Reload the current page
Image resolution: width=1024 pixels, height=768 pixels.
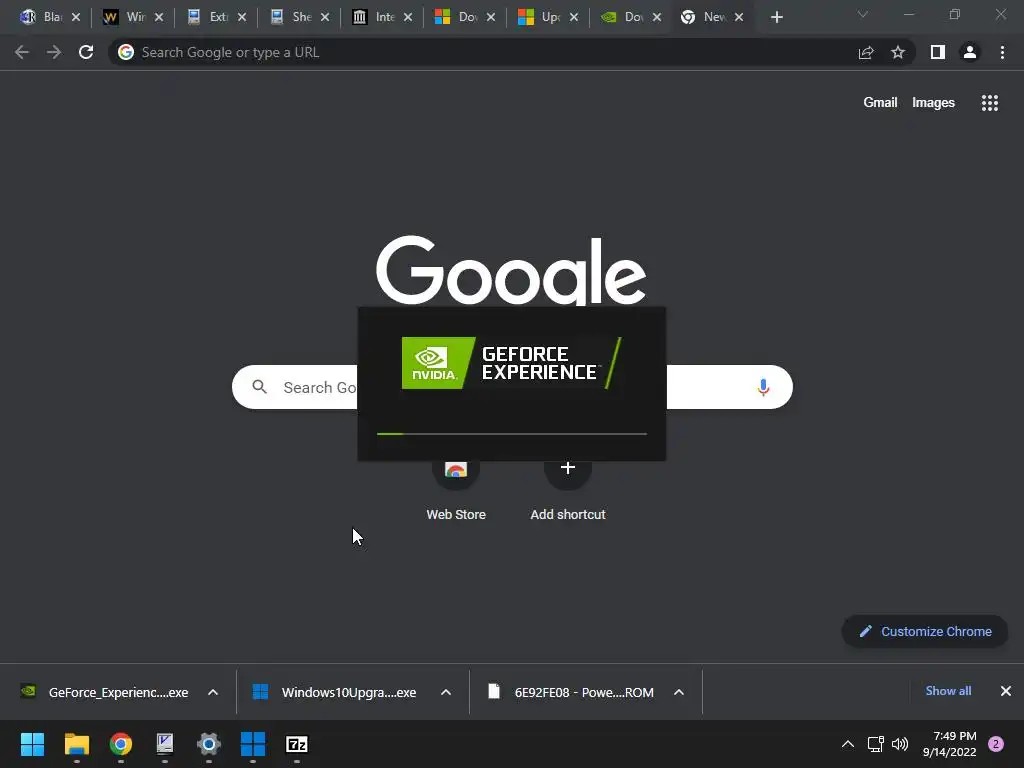tap(86, 52)
